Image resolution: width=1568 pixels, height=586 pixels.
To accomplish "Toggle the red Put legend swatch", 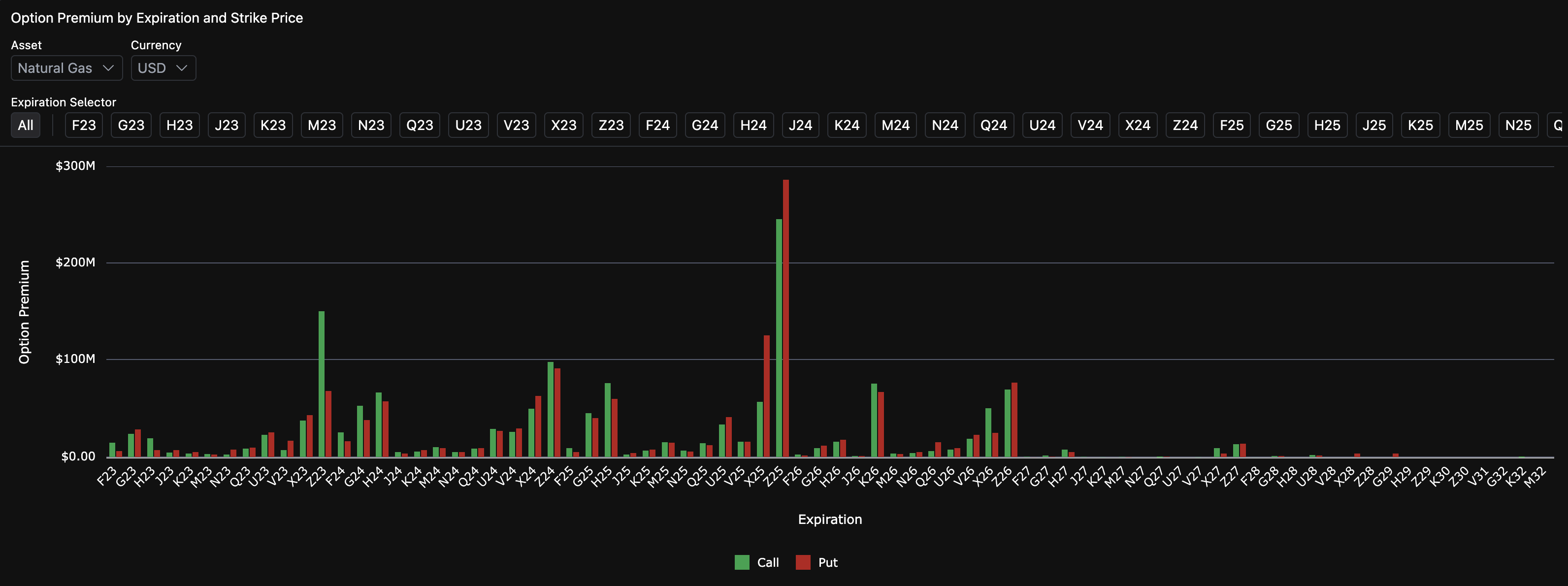I will point(803,562).
